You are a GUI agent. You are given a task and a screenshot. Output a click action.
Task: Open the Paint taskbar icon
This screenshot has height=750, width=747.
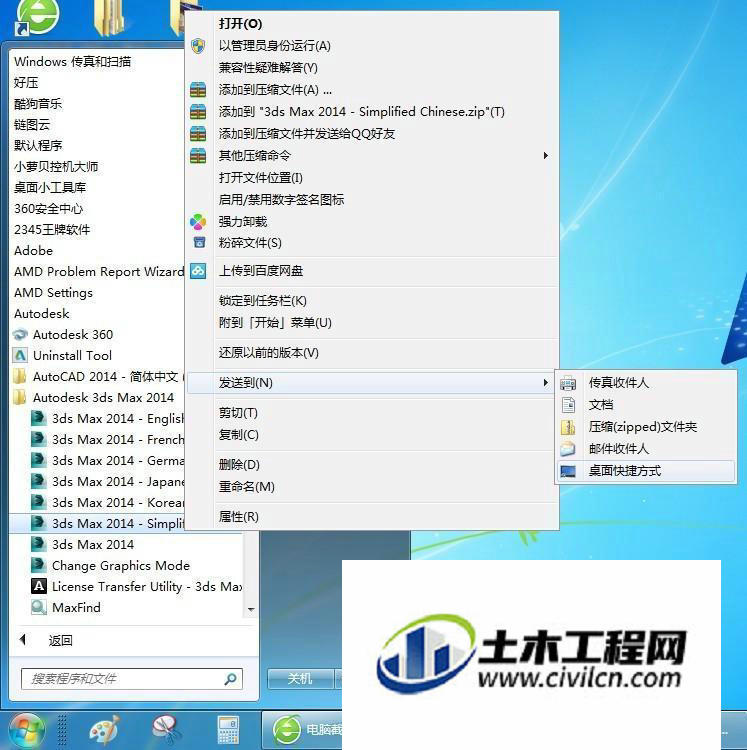click(x=104, y=730)
